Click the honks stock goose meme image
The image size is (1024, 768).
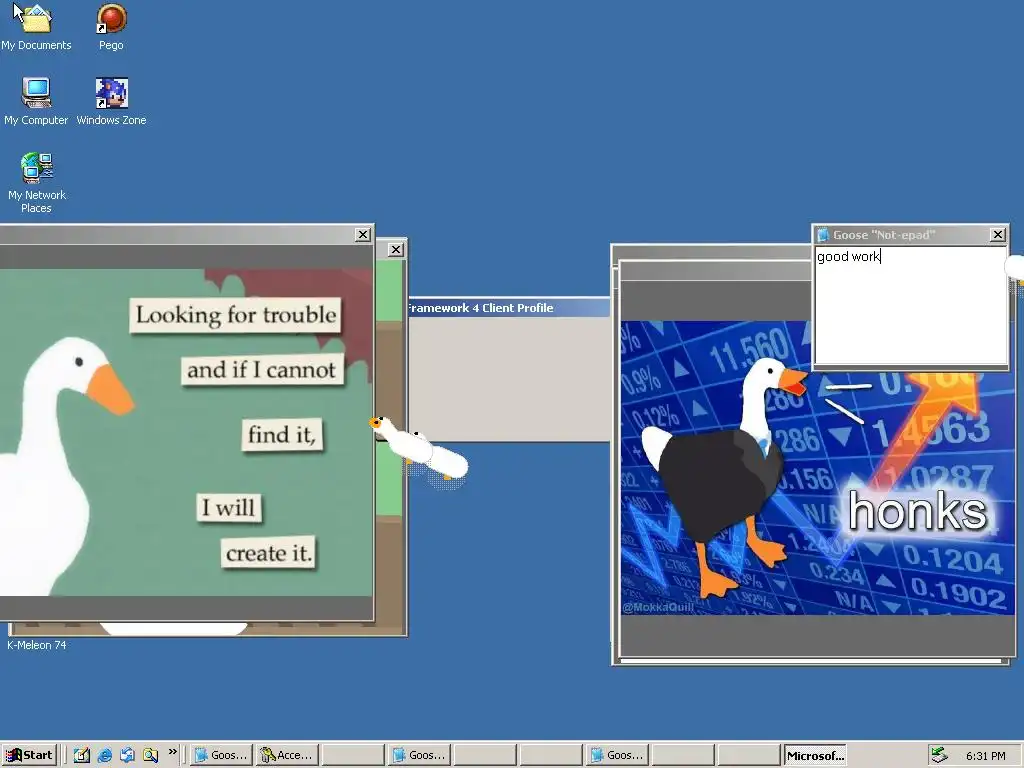[x=816, y=467]
